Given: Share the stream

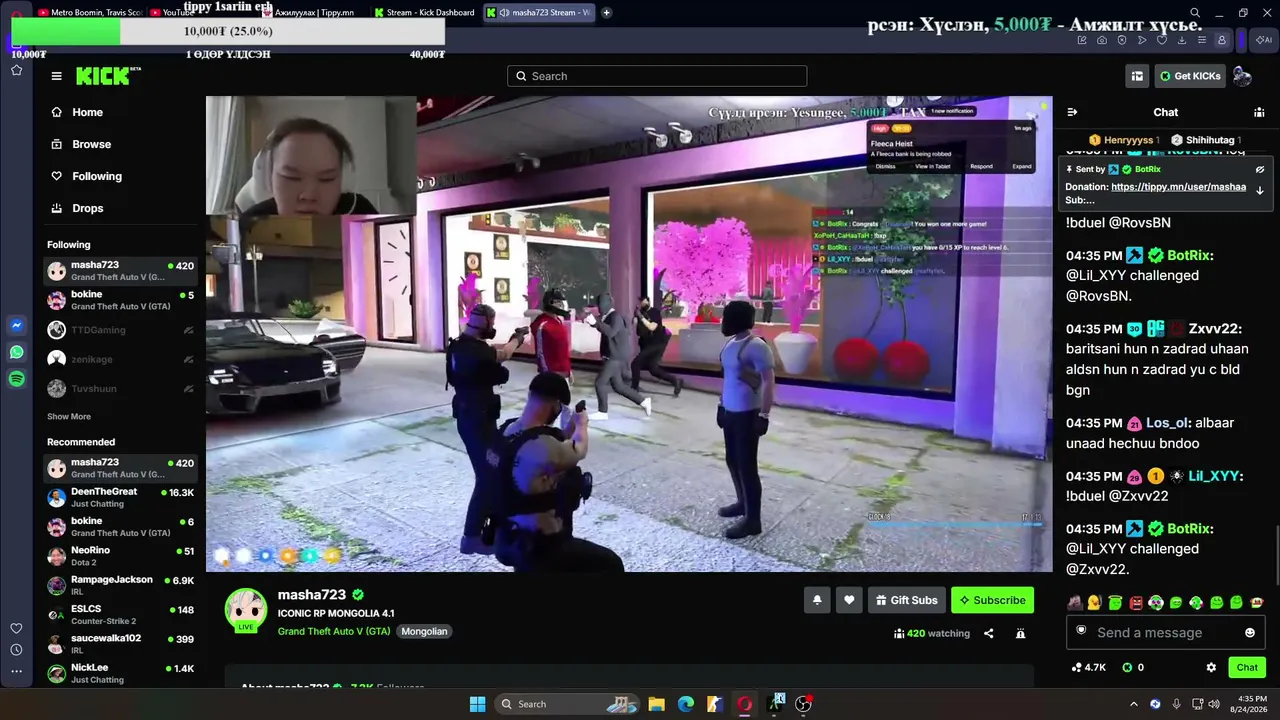Looking at the screenshot, I should pyautogui.click(x=989, y=633).
